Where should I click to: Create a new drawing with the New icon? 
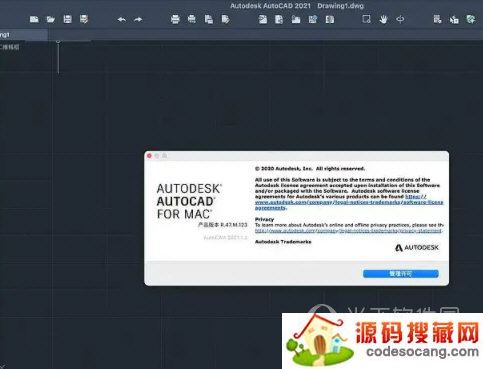click(34, 20)
